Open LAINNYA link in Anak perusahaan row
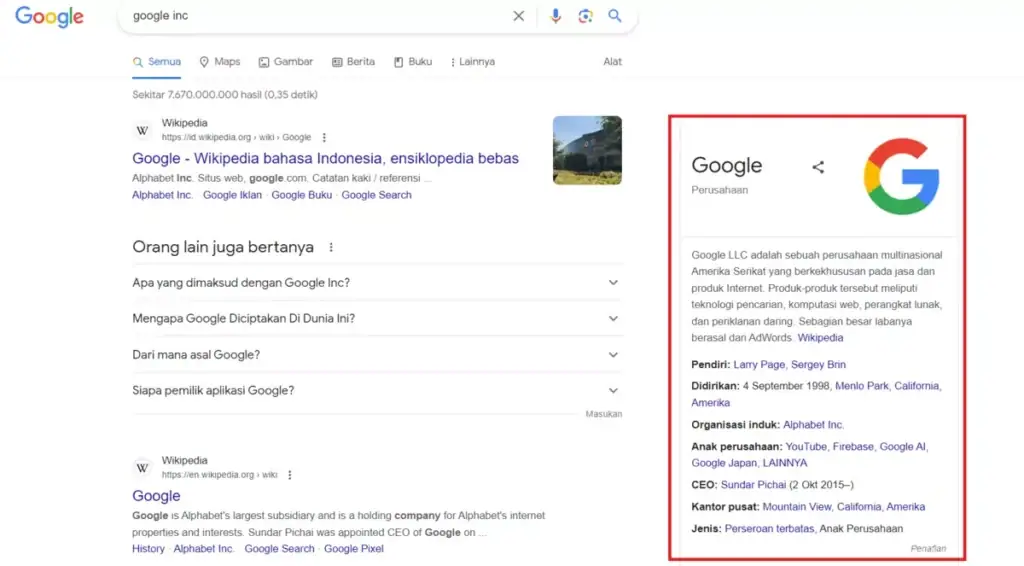Screen dimensions: 1024x566 tap(785, 463)
